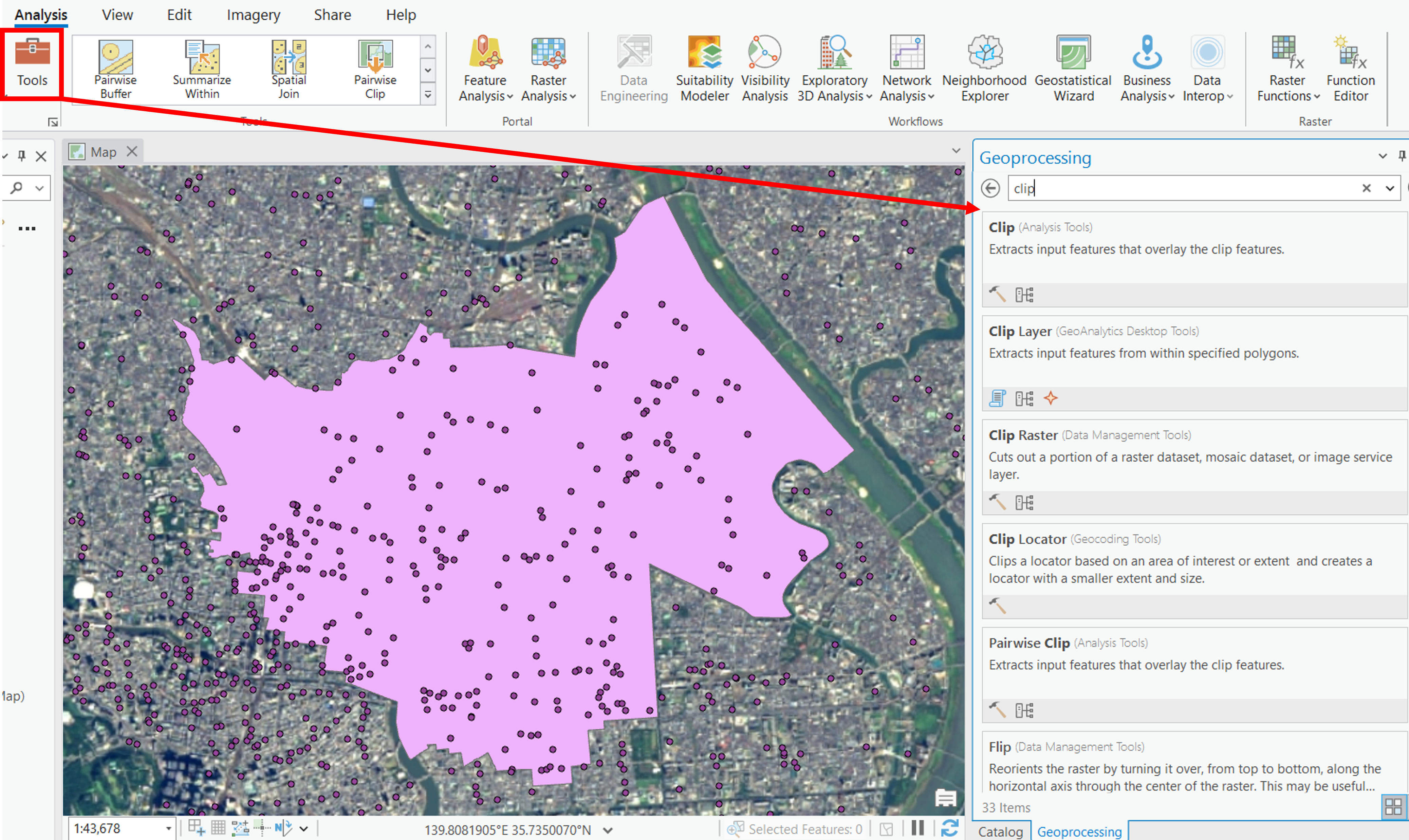Launch the Spatial Join tool
Viewport: 1409px width, 840px height.
(x=289, y=70)
